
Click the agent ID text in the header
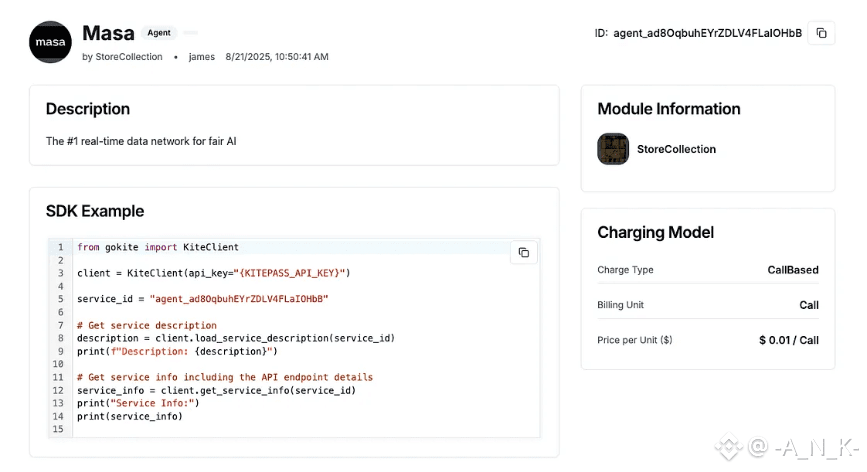coord(707,33)
